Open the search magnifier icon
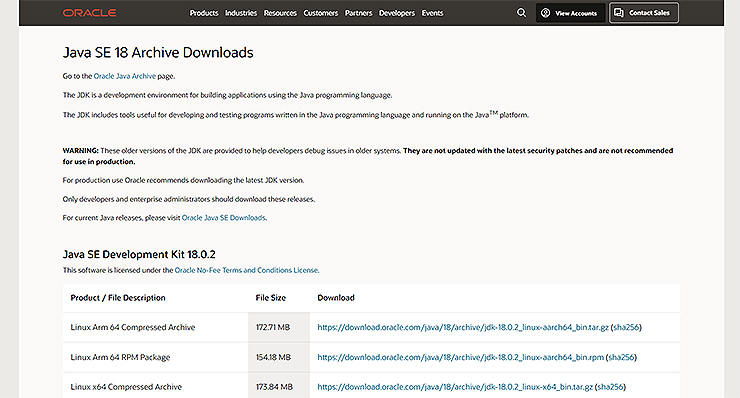The width and height of the screenshot is (740, 398). (x=521, y=13)
